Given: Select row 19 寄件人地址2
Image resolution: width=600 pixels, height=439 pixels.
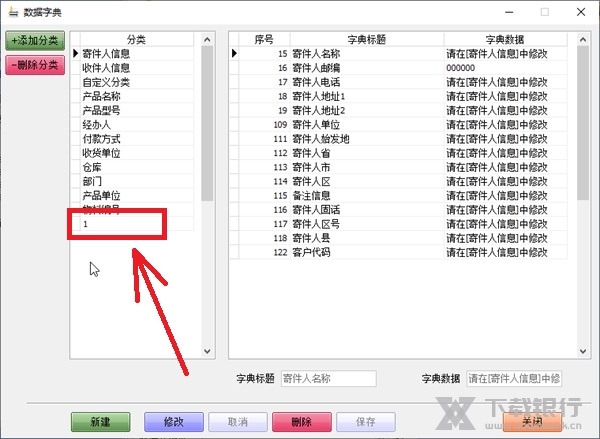Looking at the screenshot, I should [398, 110].
